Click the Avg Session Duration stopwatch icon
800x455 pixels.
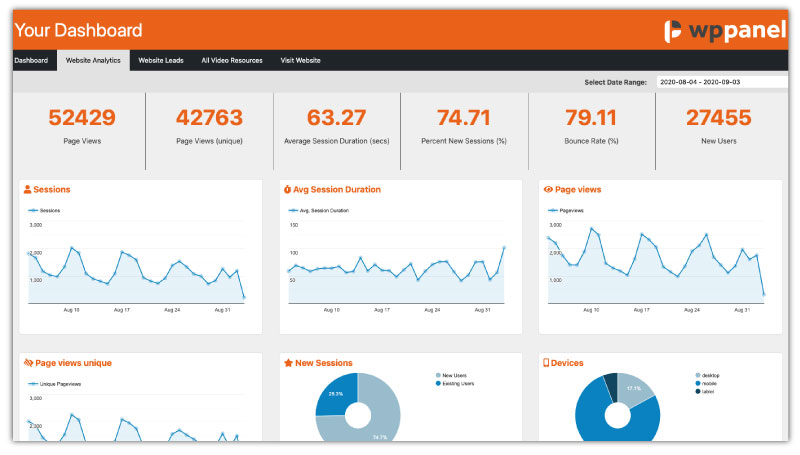(x=287, y=190)
